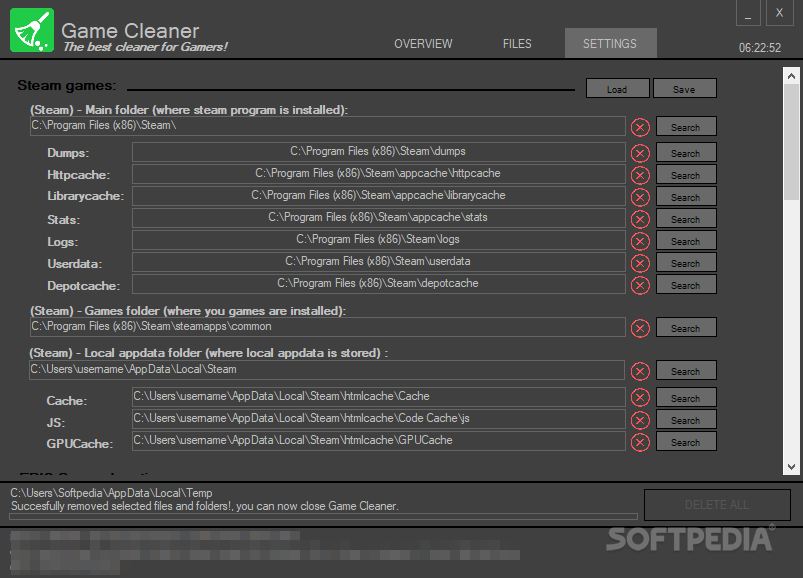Search for the Local appdata folder
The image size is (803, 578).
coord(686,371)
